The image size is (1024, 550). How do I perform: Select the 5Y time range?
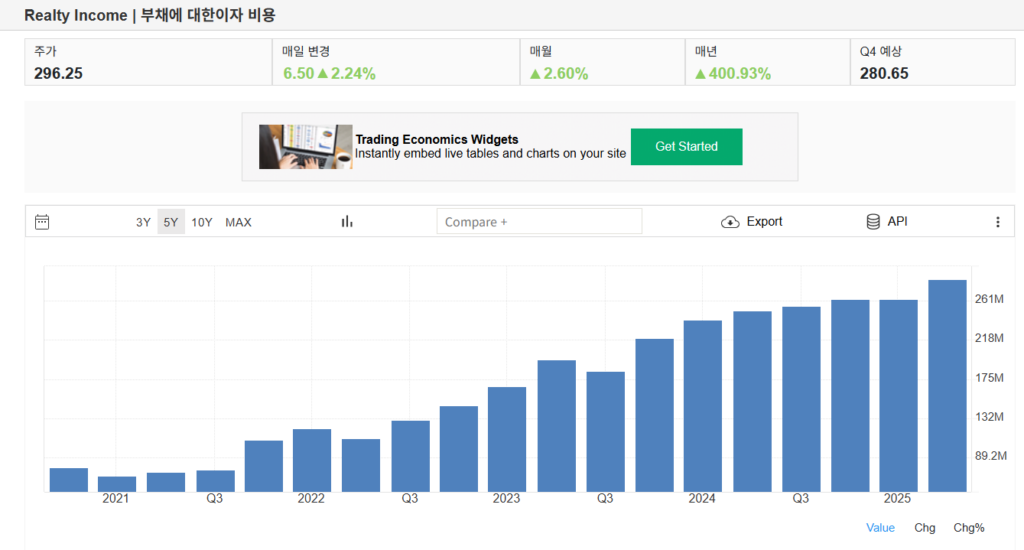click(x=171, y=222)
